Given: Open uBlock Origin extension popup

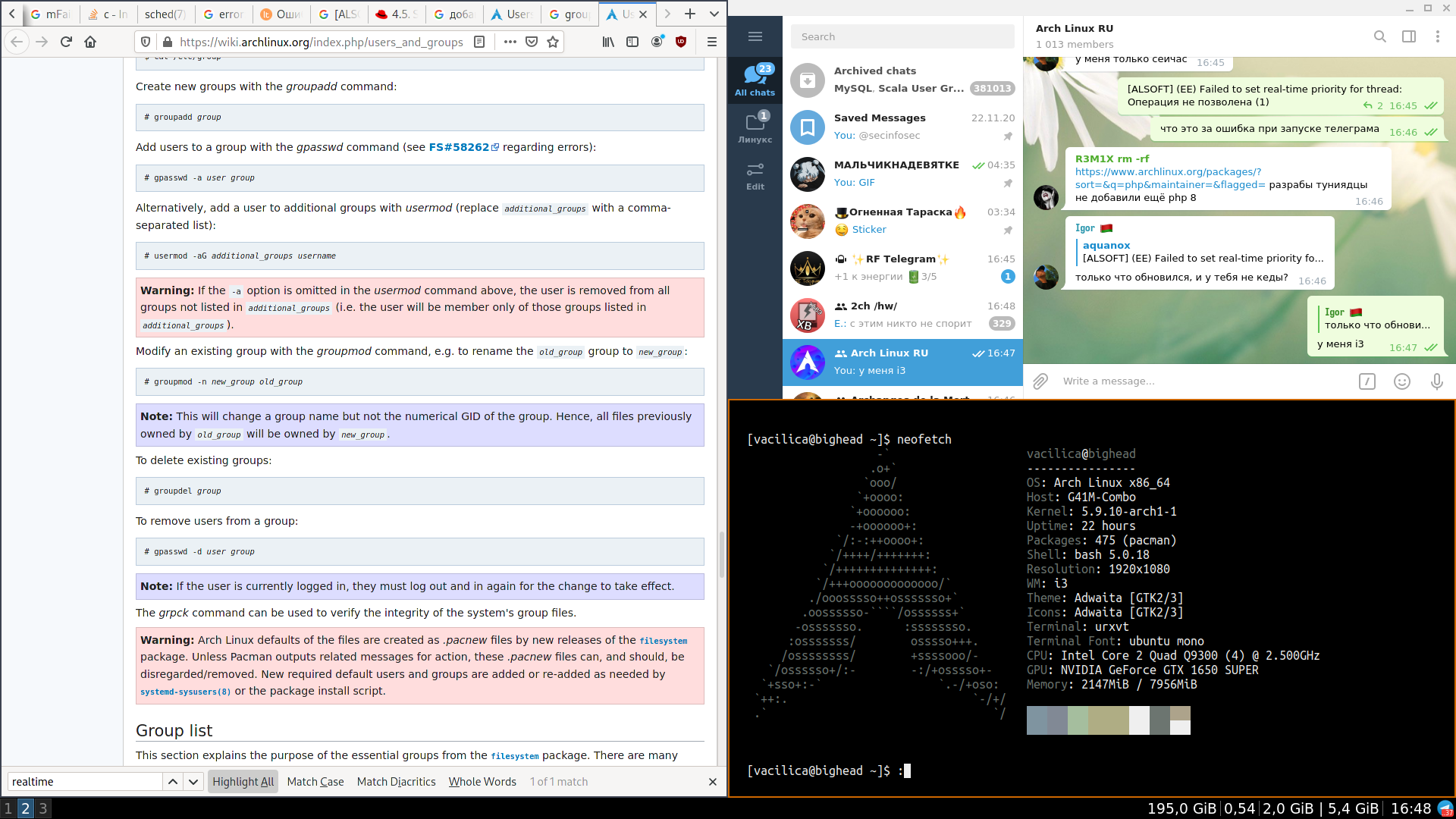Looking at the screenshot, I should 681,42.
